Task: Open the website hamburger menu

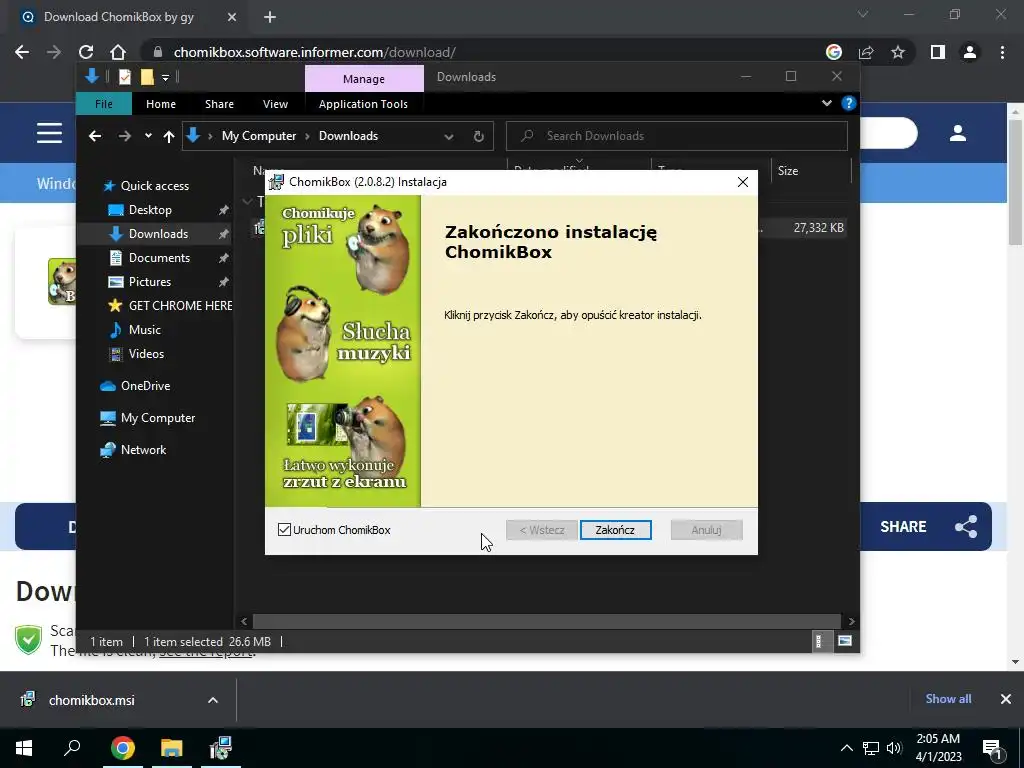Action: click(50, 133)
